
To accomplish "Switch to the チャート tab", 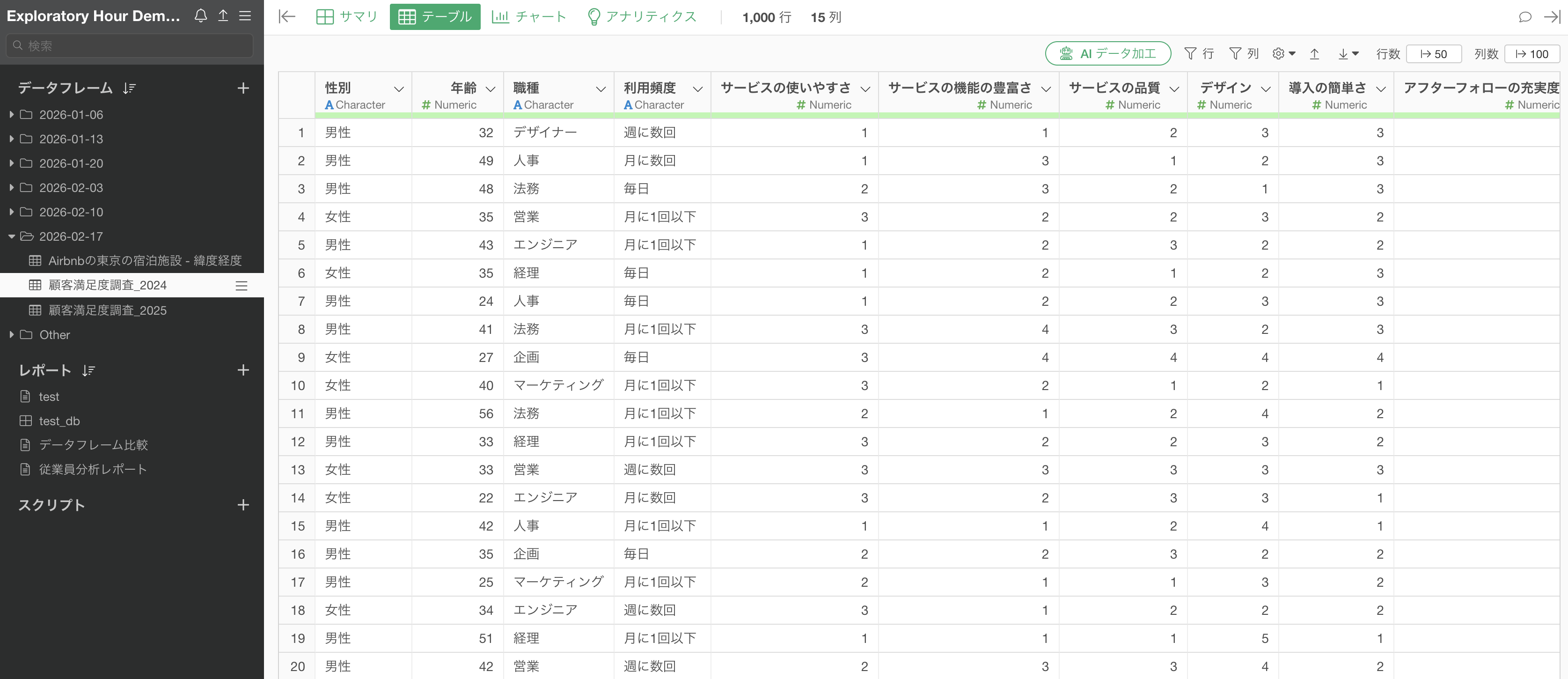I will click(x=529, y=17).
